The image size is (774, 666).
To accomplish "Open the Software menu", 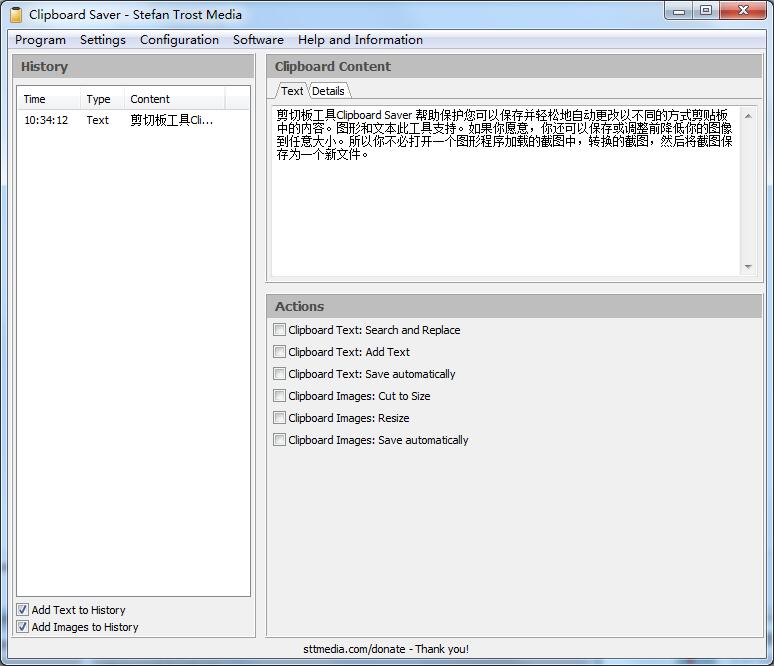I will [x=258, y=40].
